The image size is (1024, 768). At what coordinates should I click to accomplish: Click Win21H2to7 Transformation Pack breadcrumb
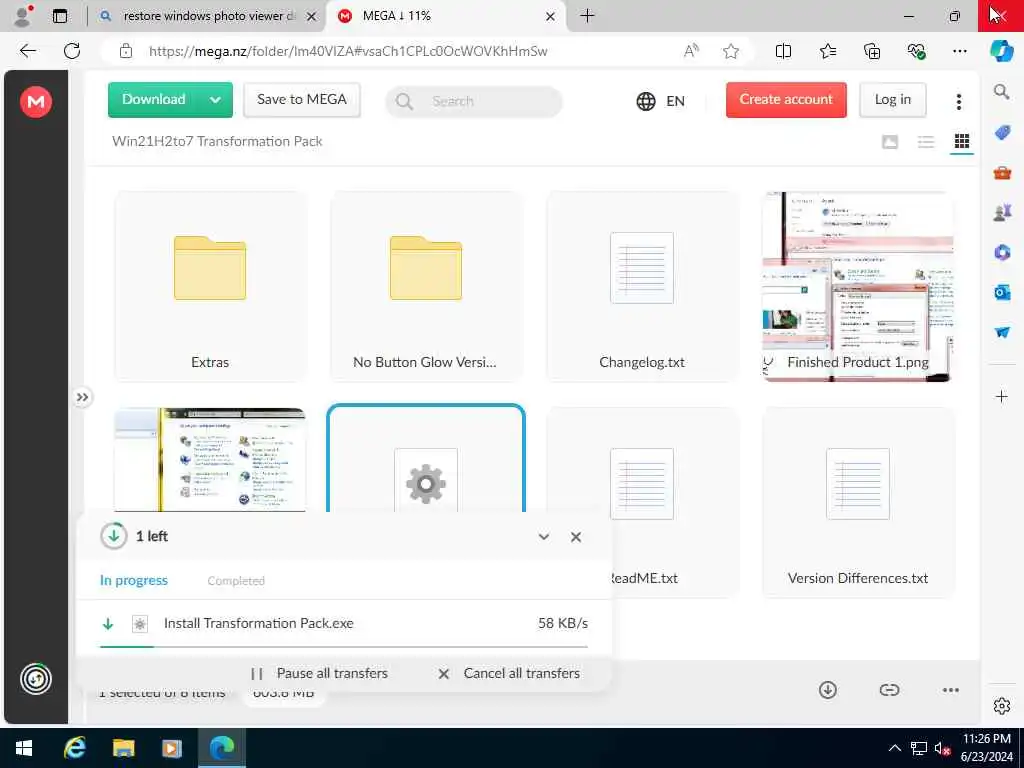click(x=217, y=142)
